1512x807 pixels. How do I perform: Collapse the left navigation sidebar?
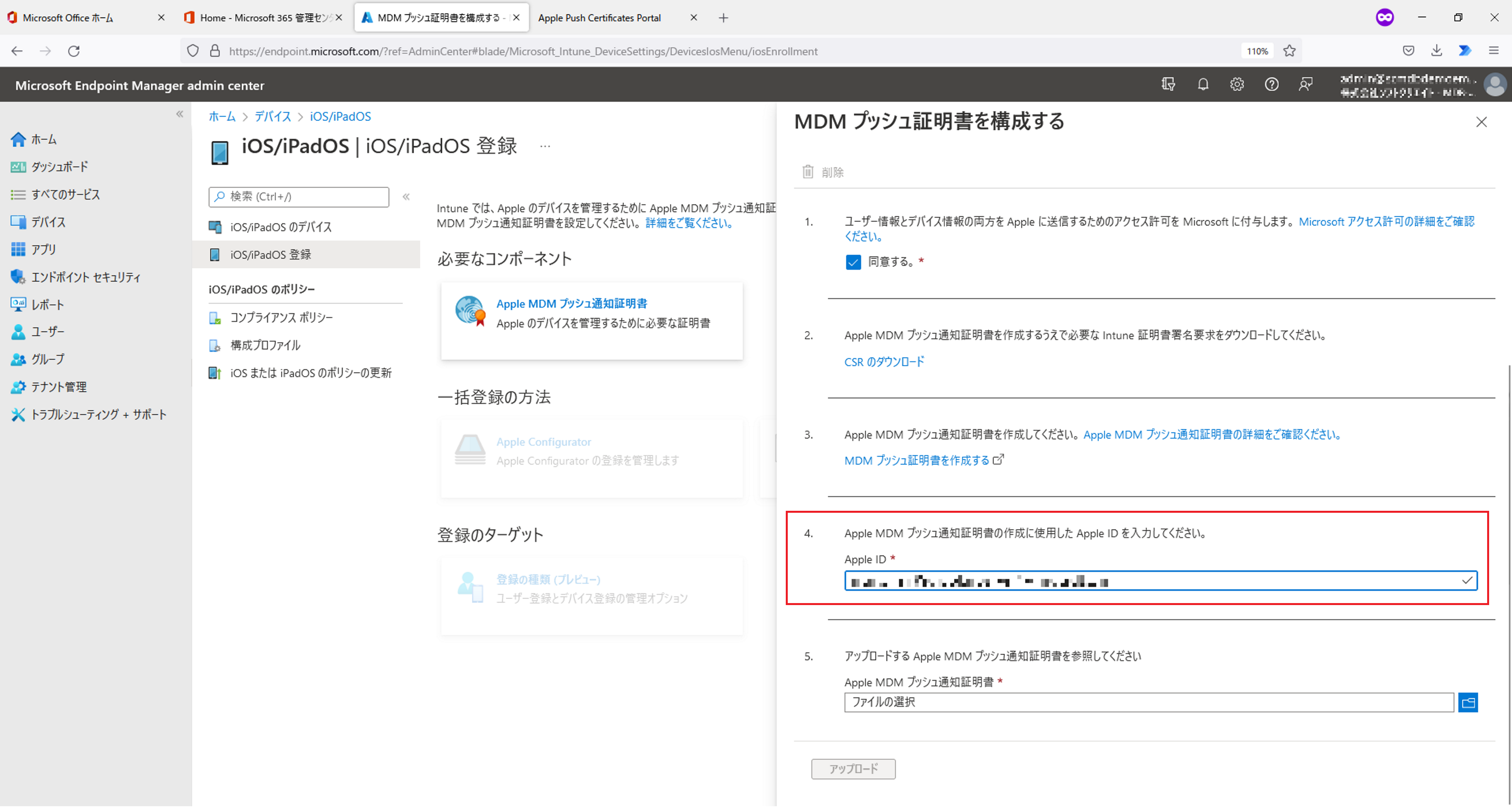[x=179, y=114]
